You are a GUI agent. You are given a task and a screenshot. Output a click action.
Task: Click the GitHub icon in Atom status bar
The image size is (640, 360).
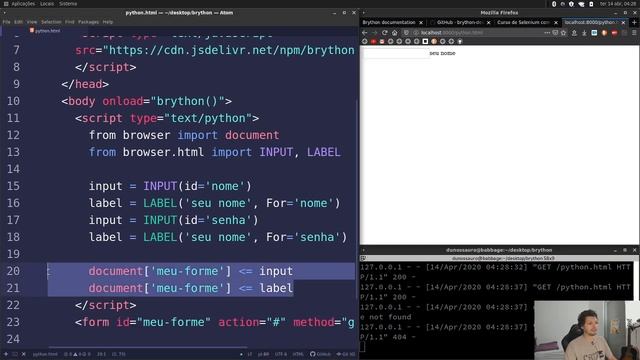pyautogui.click(x=320, y=354)
